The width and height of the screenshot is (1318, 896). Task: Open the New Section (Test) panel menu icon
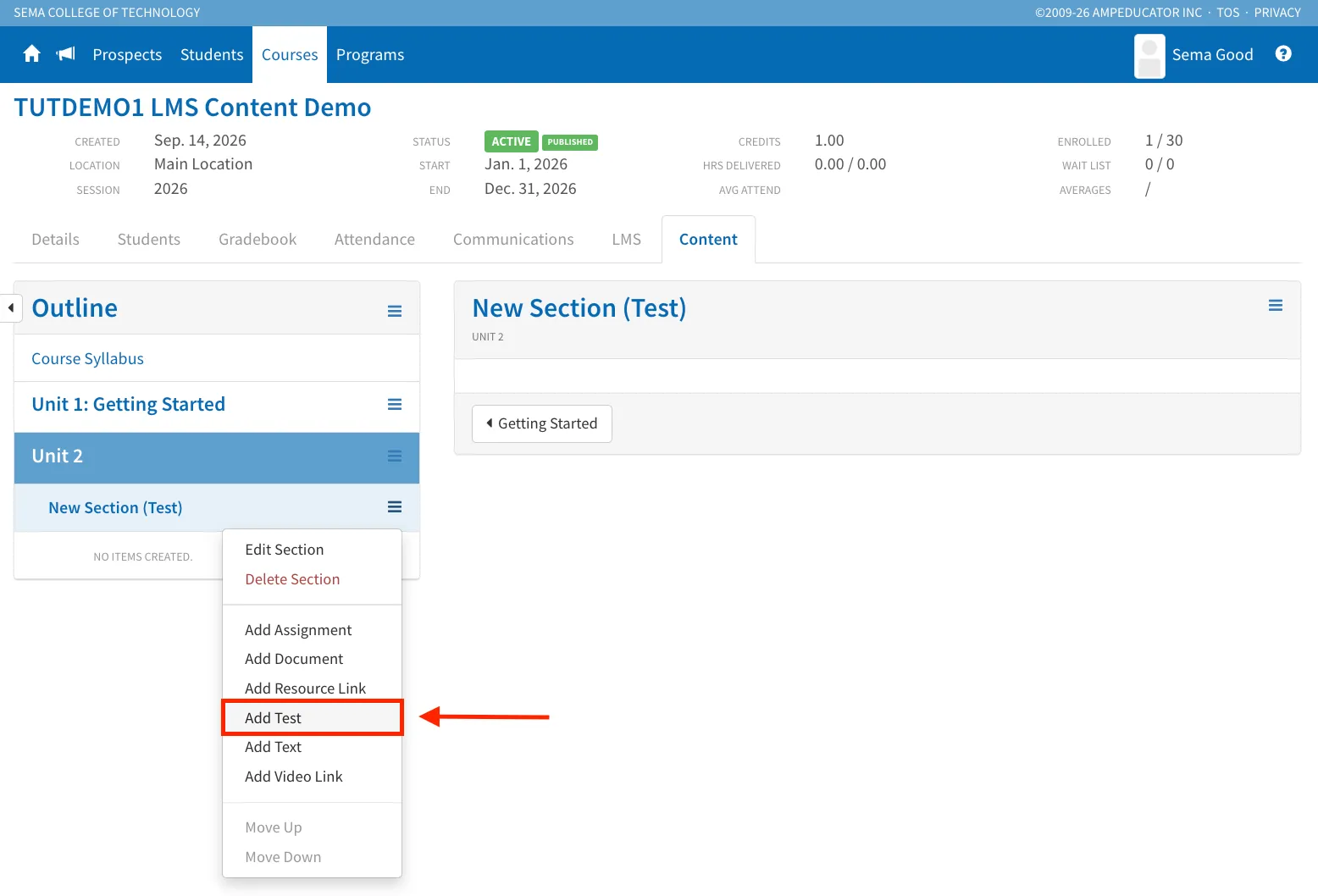pyautogui.click(x=1276, y=306)
